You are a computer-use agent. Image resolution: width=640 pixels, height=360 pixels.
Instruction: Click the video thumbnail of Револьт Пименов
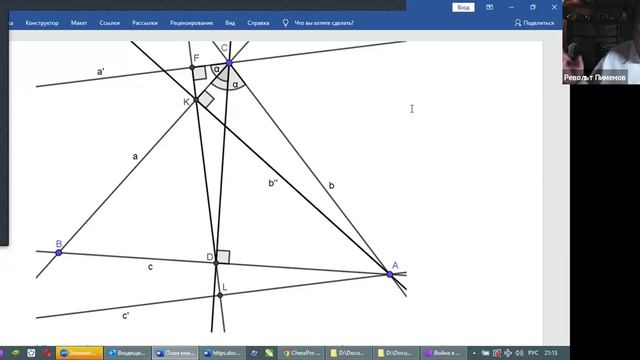601,42
